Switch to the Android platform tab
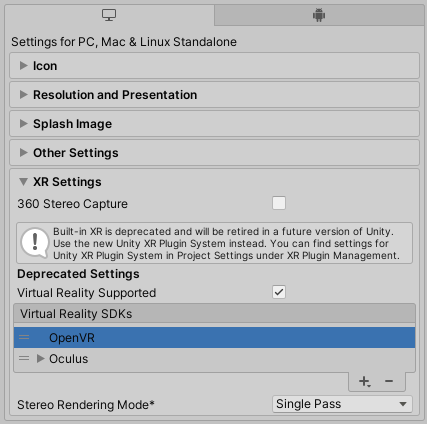The image size is (427, 424). click(319, 15)
